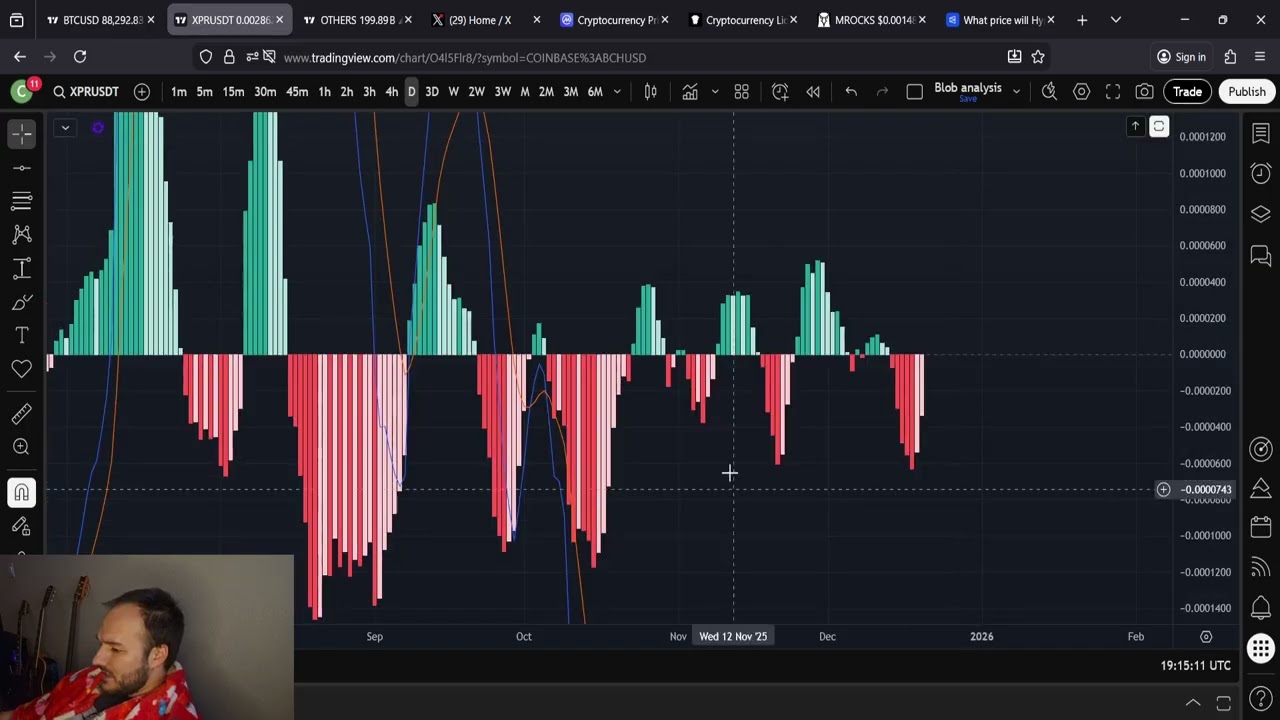
Task: Open the Blob analysis layout dropdown arrow
Action: [1016, 92]
